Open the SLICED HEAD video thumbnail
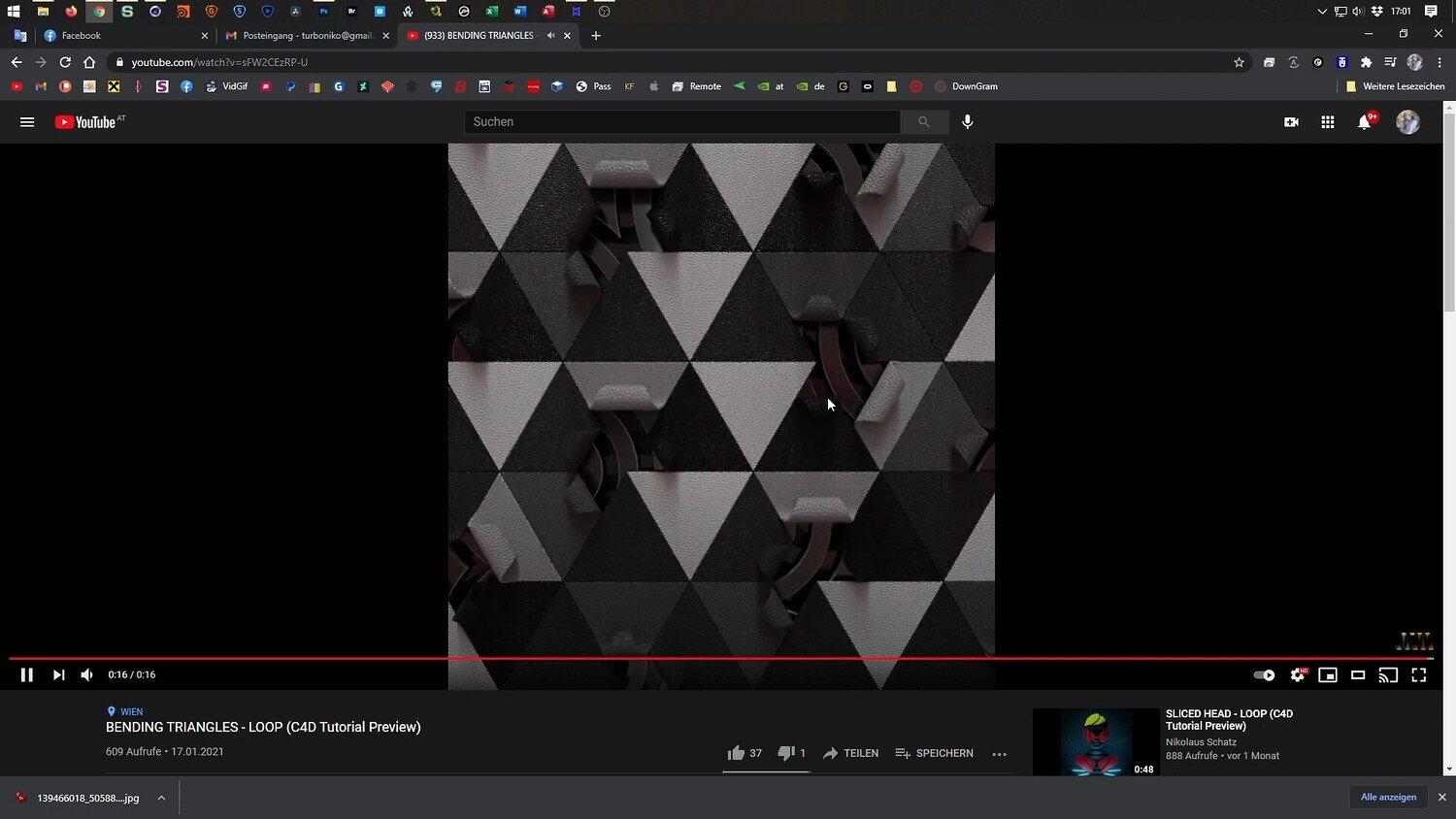The height and width of the screenshot is (819, 1456). pos(1096,742)
